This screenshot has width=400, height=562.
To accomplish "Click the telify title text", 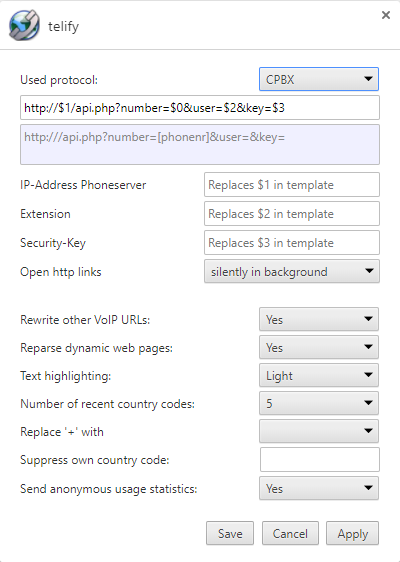I will (63, 27).
